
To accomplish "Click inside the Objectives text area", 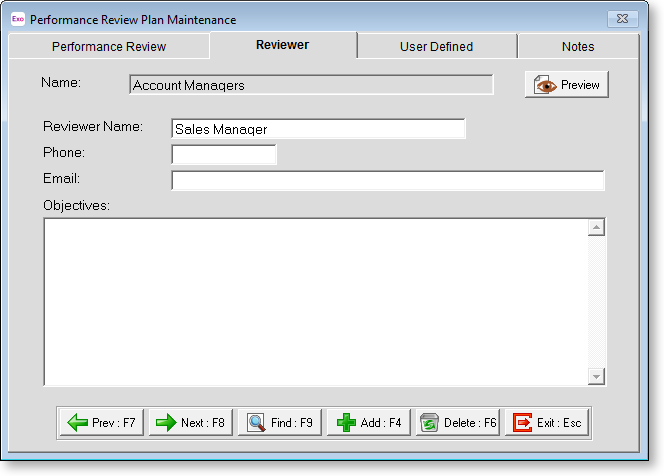I will tap(315, 300).
